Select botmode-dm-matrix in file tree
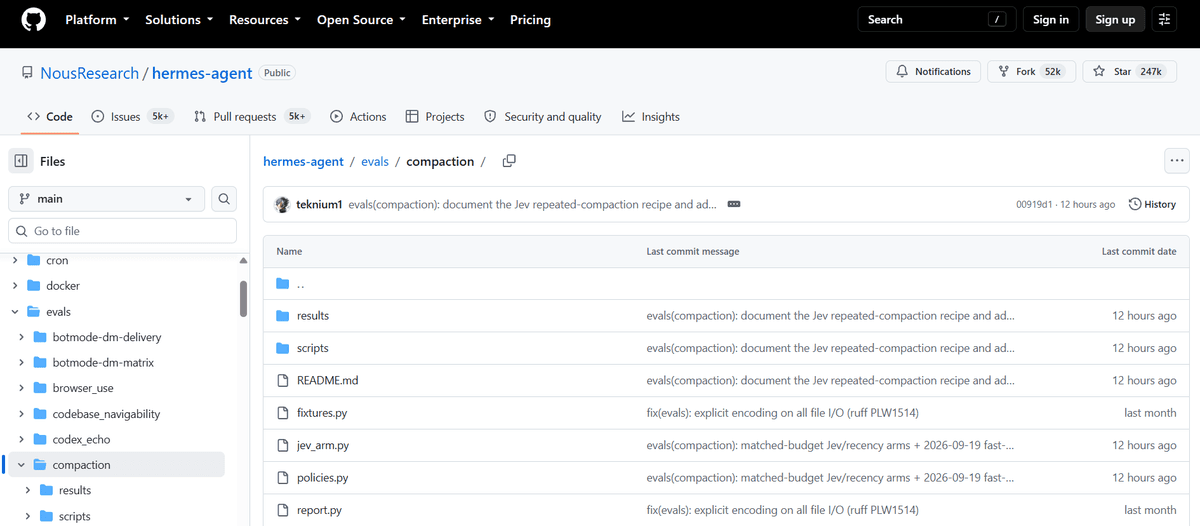This screenshot has height=526, width=1200. (x=103, y=363)
